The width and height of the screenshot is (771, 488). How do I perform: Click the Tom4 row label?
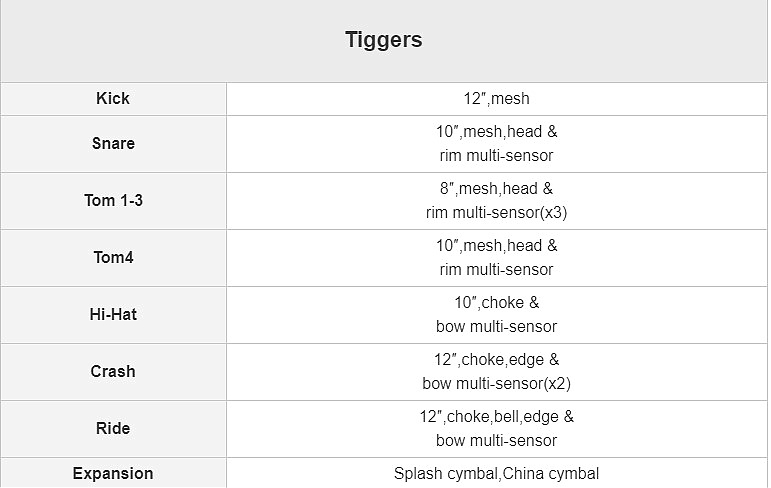pyautogui.click(x=113, y=257)
